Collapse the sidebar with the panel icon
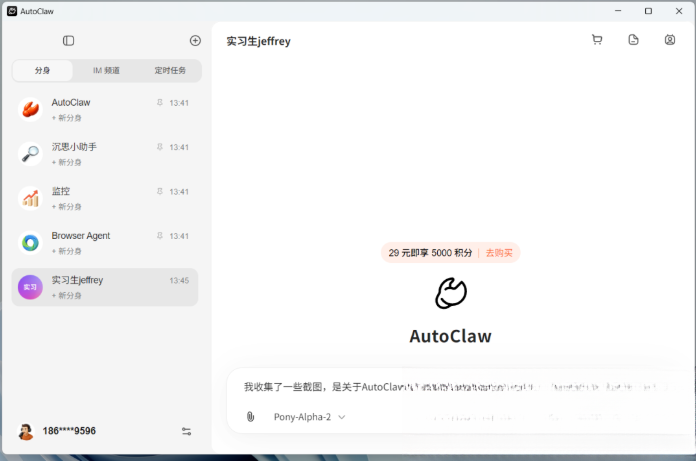 coord(68,41)
